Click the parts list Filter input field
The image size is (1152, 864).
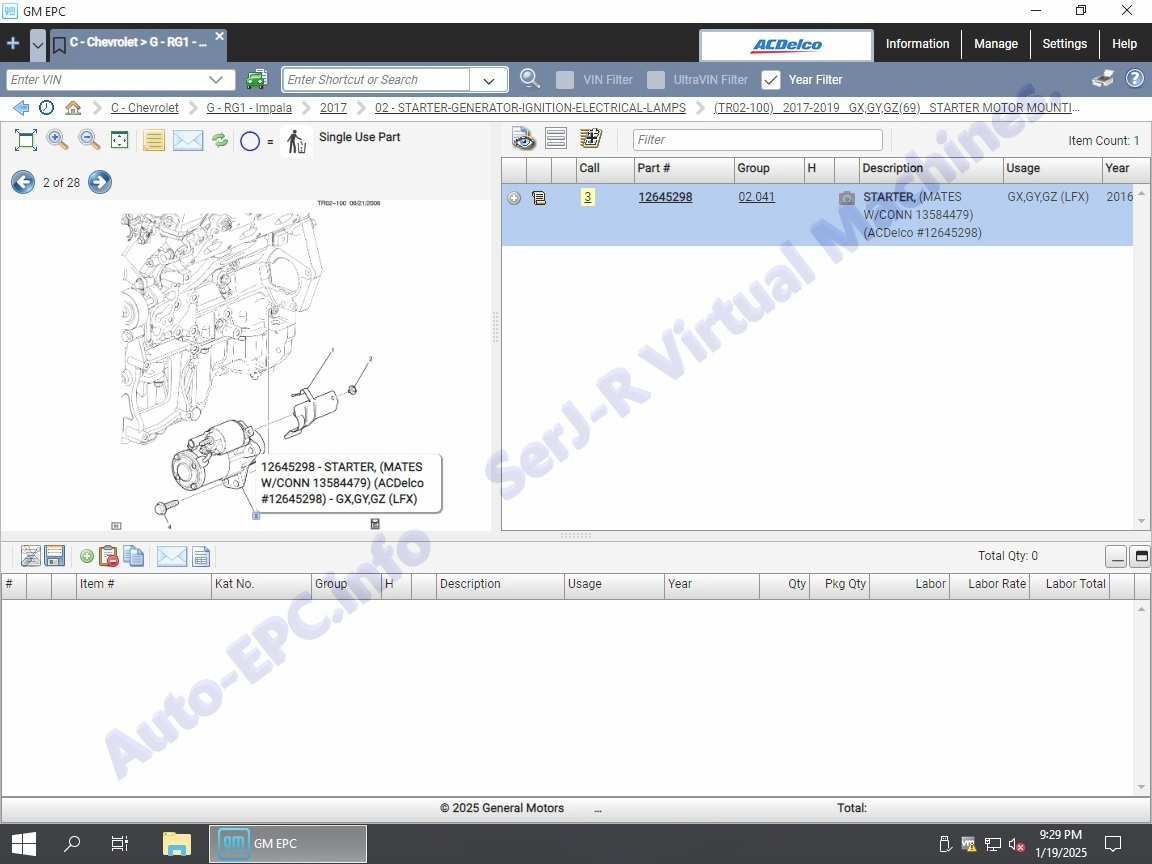coord(758,140)
